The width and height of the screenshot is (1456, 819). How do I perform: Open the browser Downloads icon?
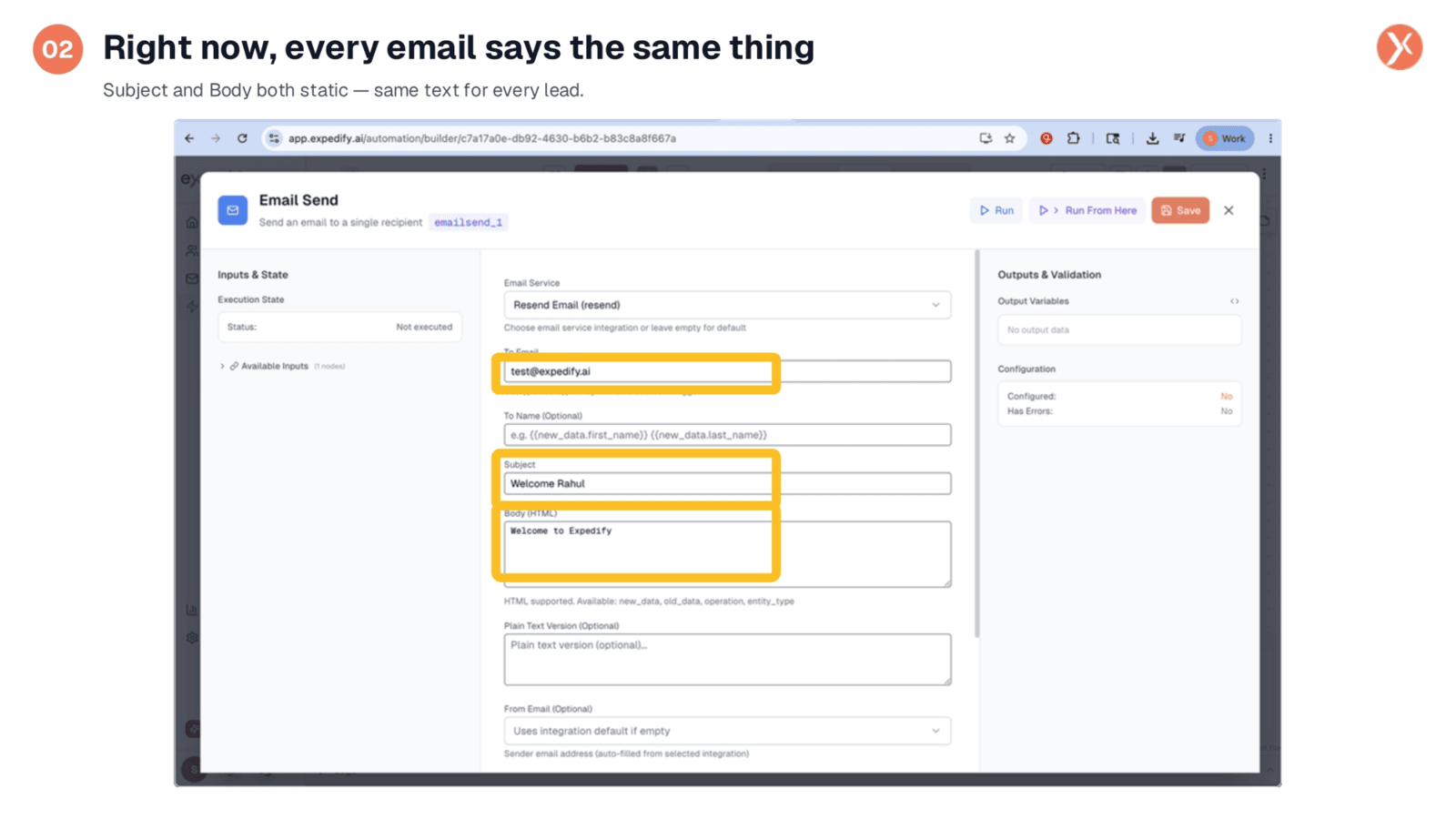pos(1152,138)
